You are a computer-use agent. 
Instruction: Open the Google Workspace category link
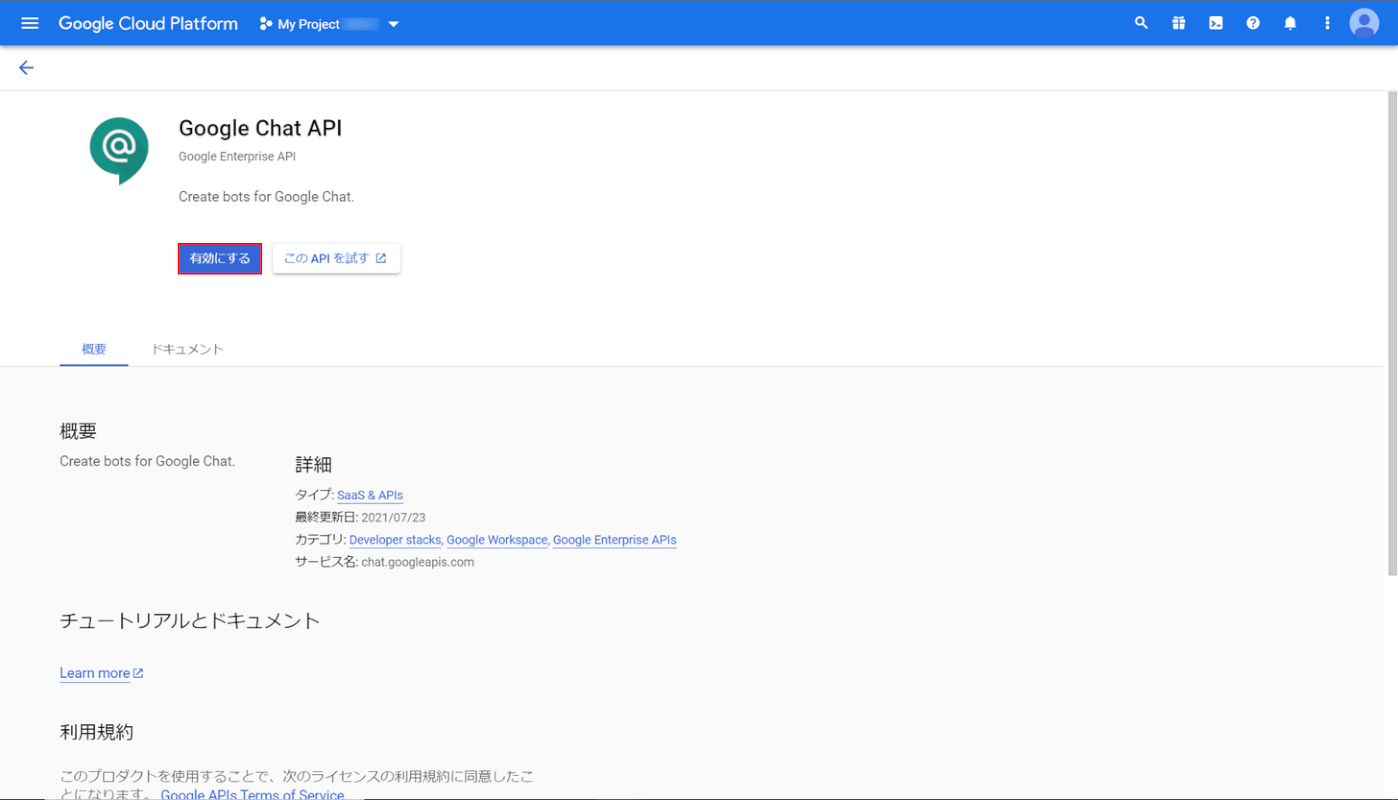pyautogui.click(x=497, y=540)
